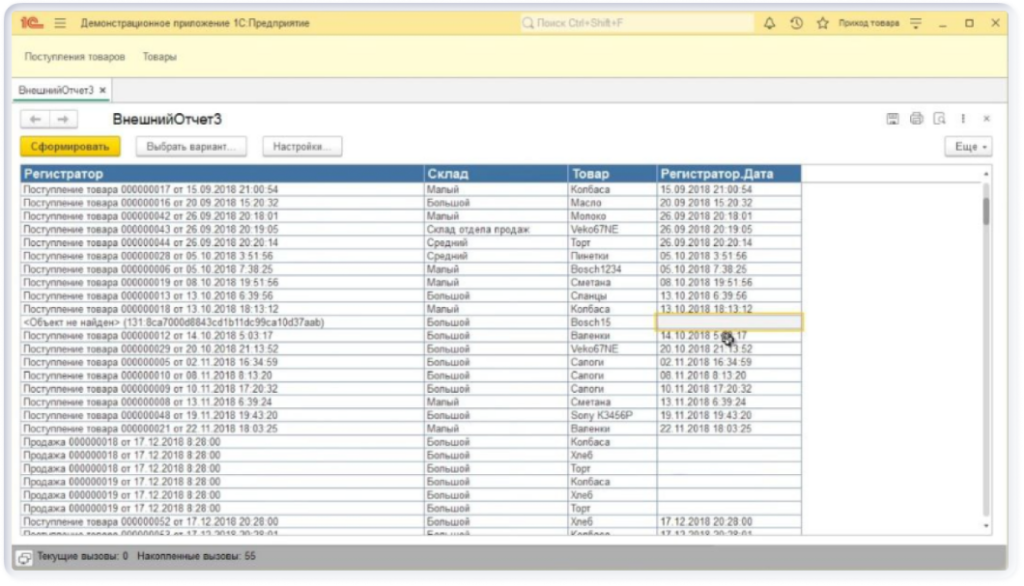Open the notifications bell icon
Screen dimensions: 1024x586
769,23
